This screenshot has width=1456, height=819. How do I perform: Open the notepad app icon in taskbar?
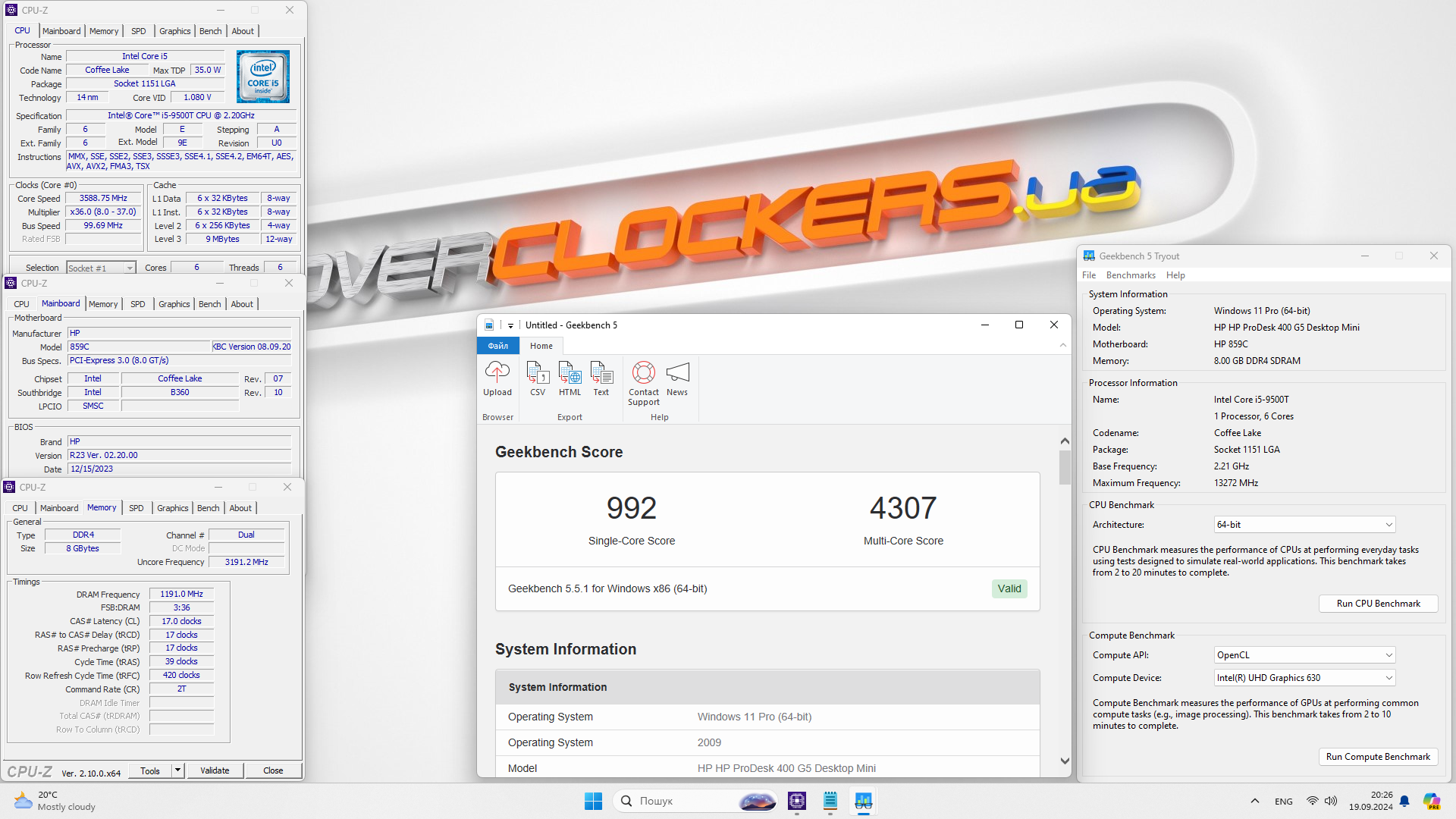(x=830, y=801)
